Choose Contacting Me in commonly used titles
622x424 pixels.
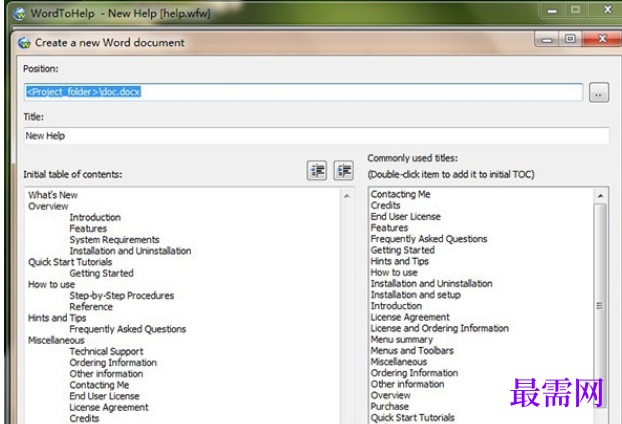400,194
